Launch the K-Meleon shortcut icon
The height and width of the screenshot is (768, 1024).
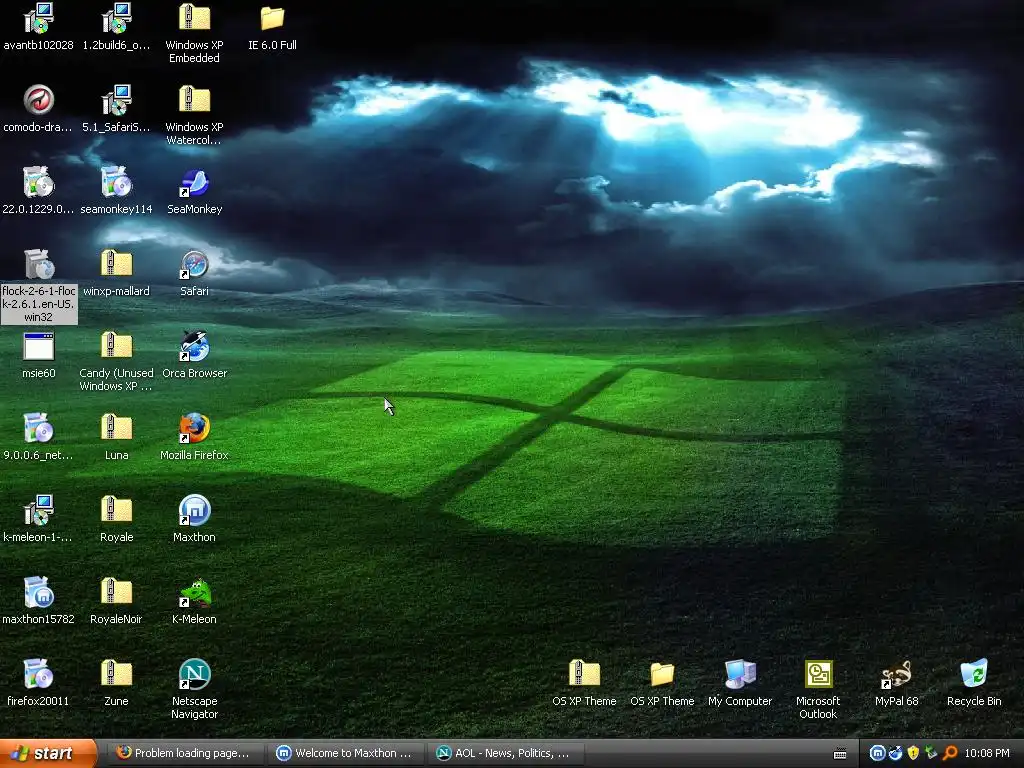195,592
